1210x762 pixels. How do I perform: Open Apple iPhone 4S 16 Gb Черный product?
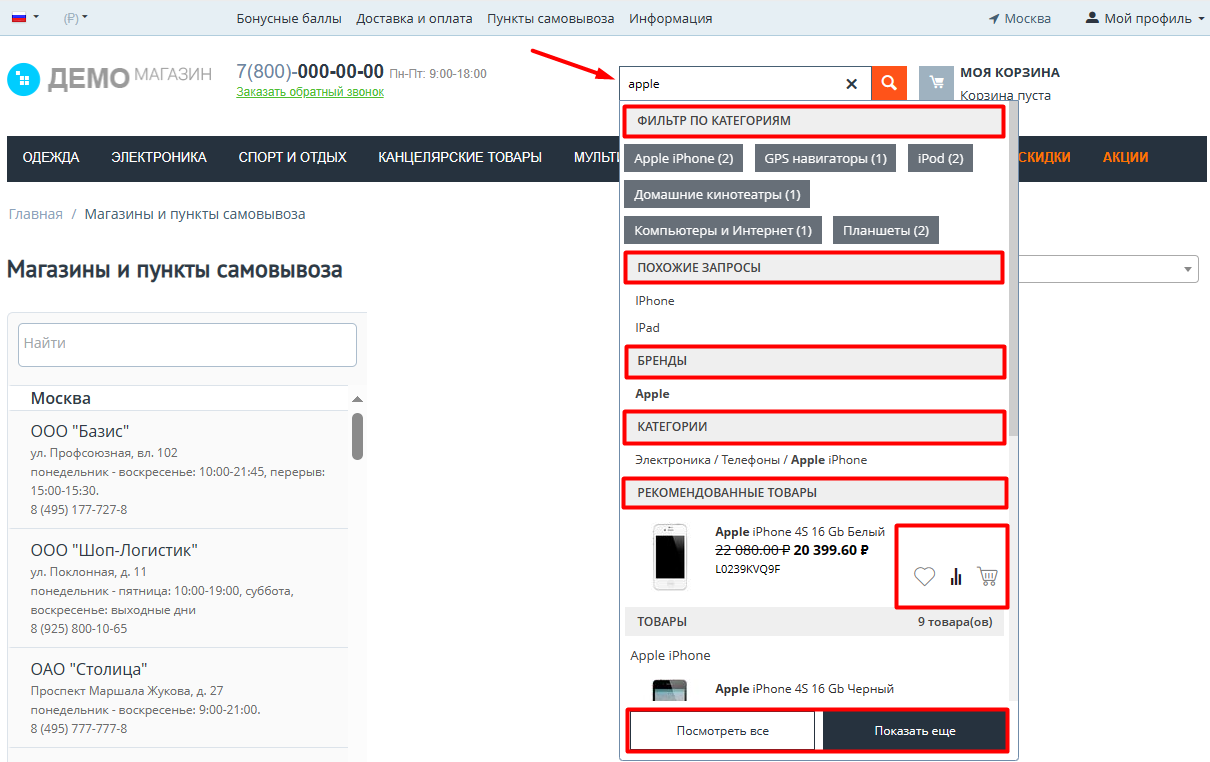pos(804,688)
